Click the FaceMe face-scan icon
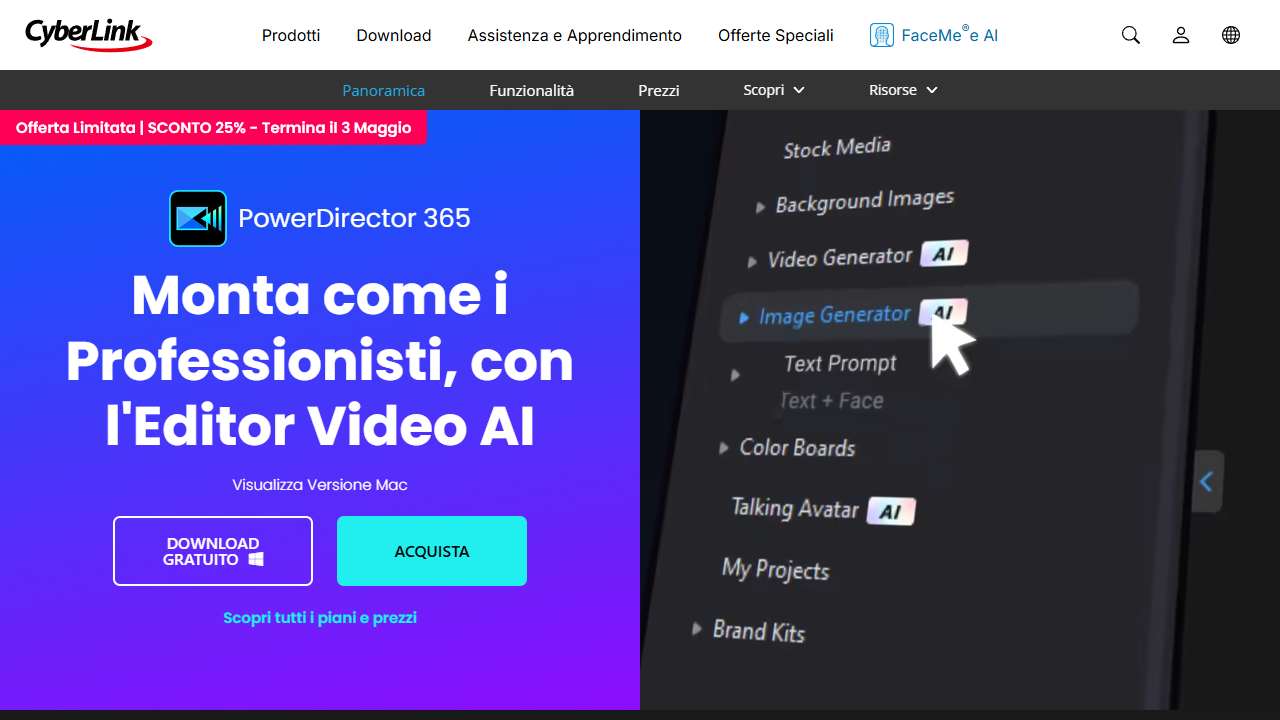The image size is (1280, 720). click(881, 35)
